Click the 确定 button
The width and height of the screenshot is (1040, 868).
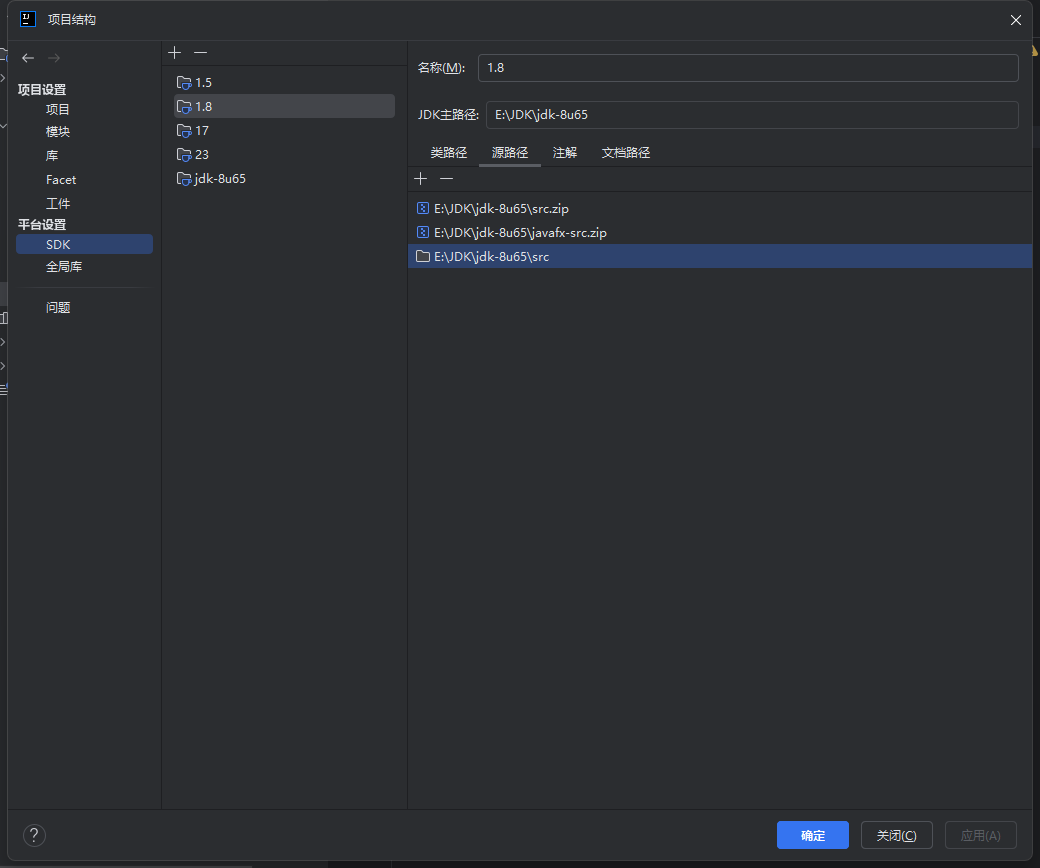tap(812, 835)
